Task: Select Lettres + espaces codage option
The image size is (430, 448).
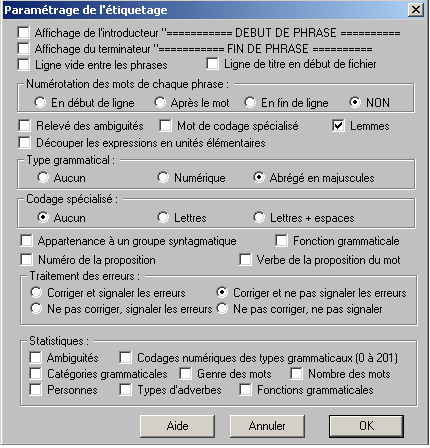Action: [x=259, y=217]
